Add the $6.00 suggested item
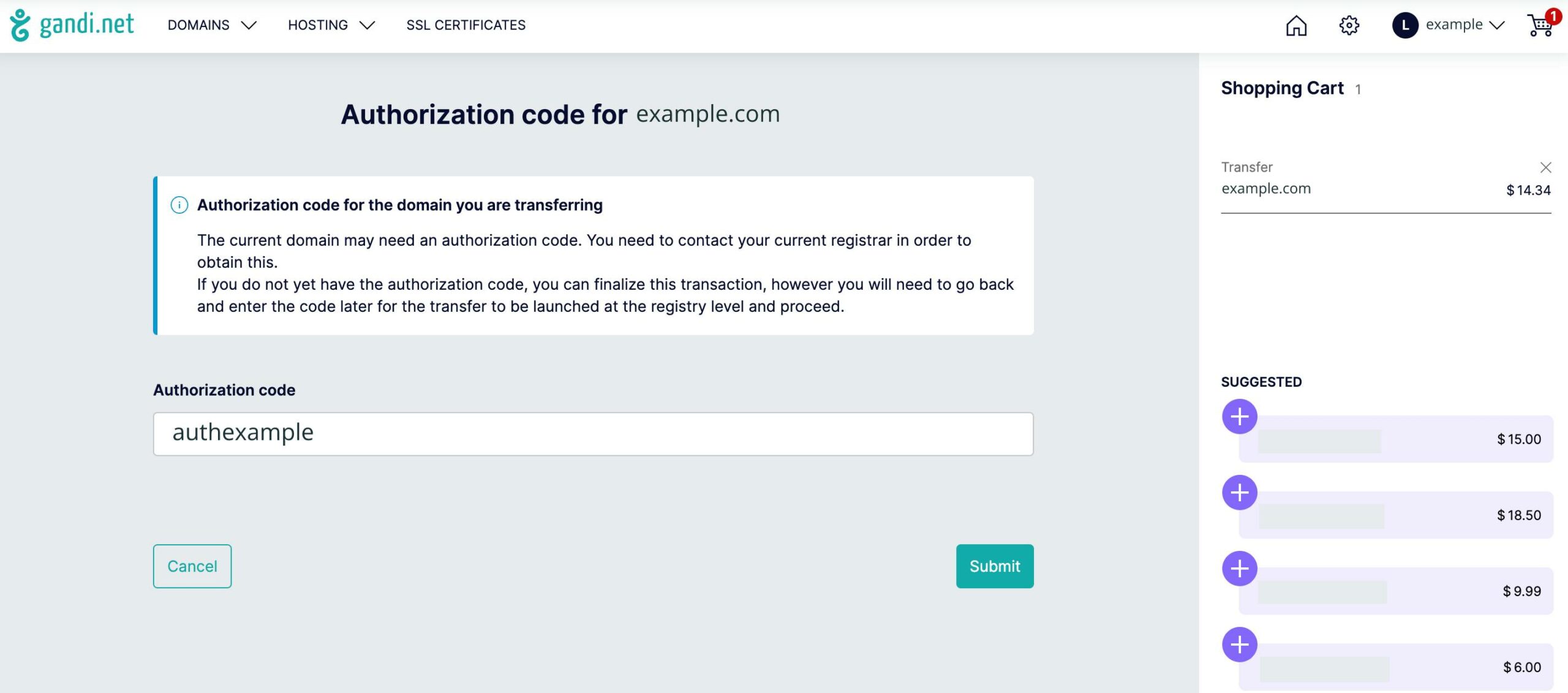 [x=1240, y=645]
